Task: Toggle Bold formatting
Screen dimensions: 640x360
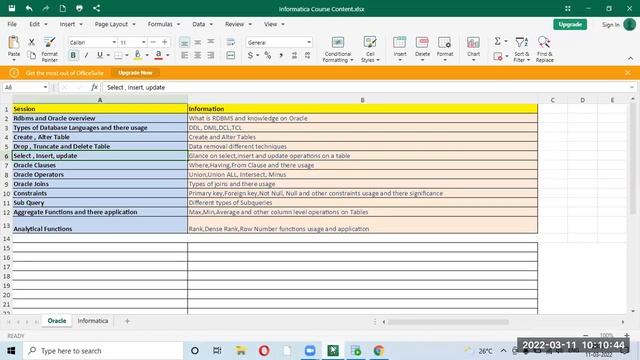Action: click(73, 55)
